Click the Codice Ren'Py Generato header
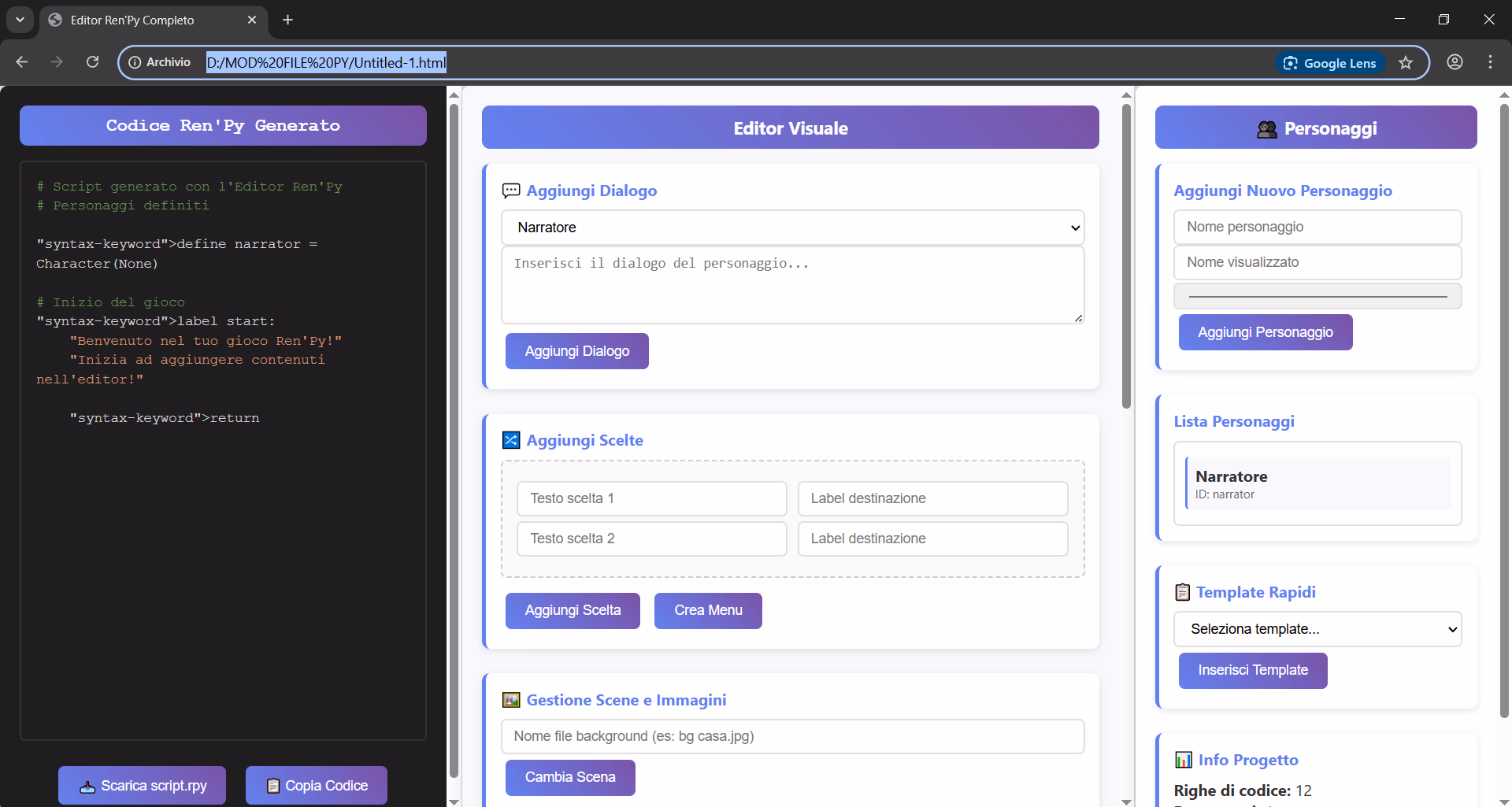Screen dimensions: 1512x807 coord(223,126)
